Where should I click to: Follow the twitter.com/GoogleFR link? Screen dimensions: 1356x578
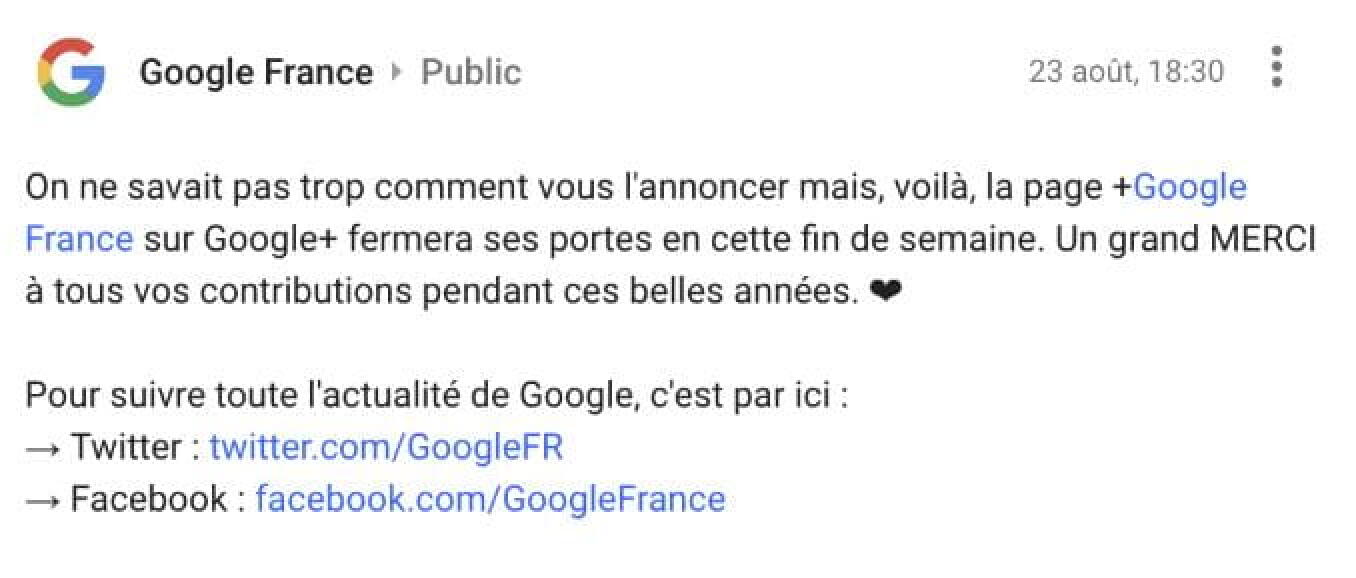pyautogui.click(x=386, y=447)
